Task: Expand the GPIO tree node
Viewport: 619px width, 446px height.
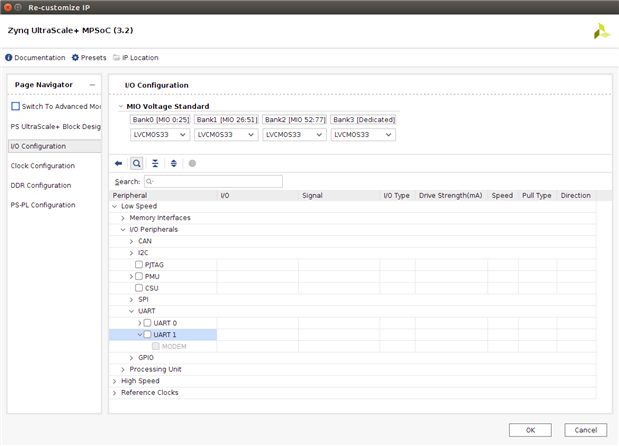Action: [131, 358]
